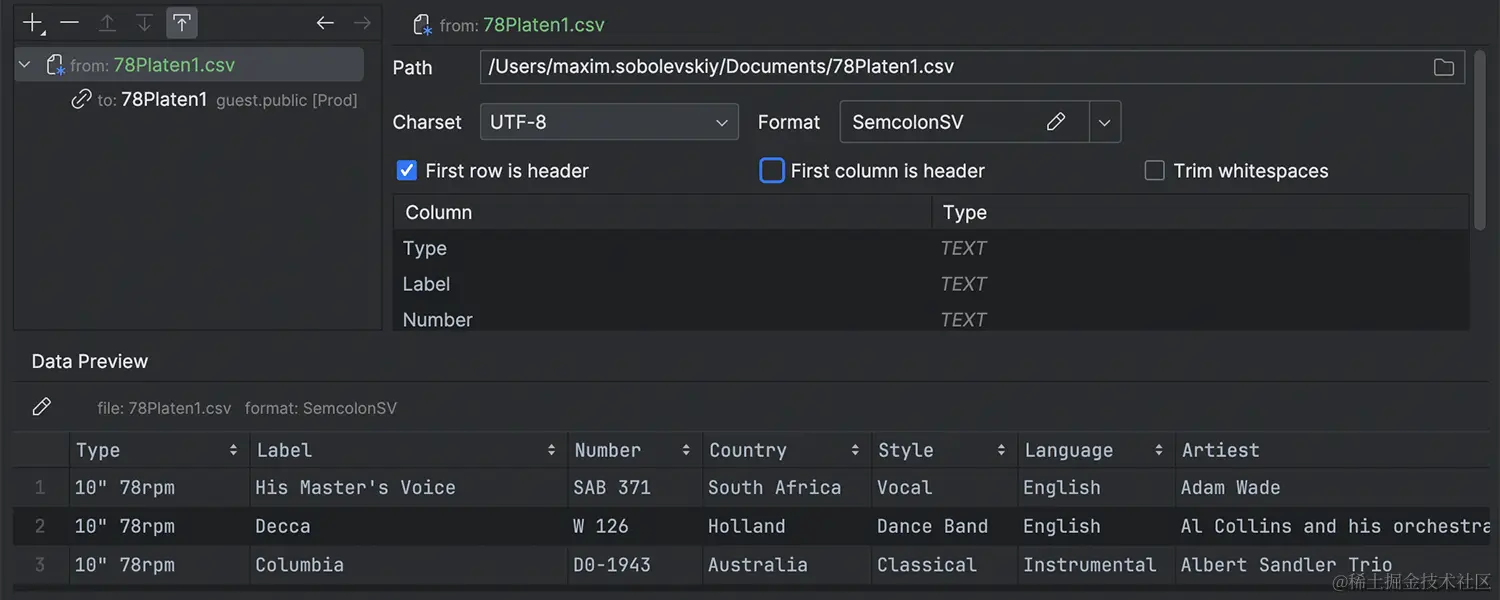The width and height of the screenshot is (1500, 600).
Task: Click the add source plus icon
Action: coord(33,23)
